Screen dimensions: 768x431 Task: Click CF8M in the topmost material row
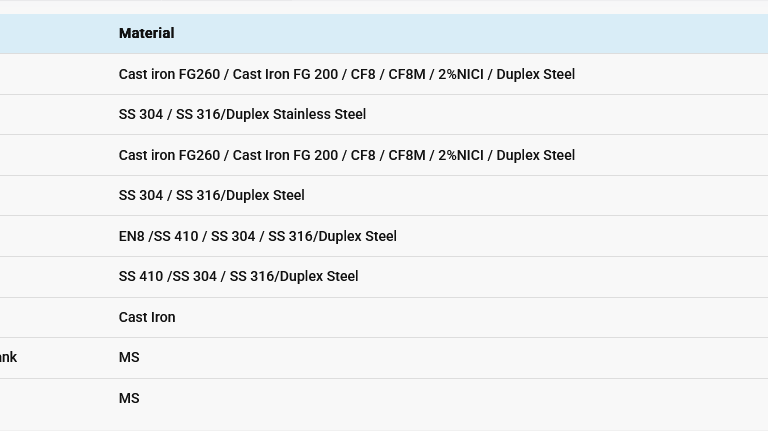(407, 74)
